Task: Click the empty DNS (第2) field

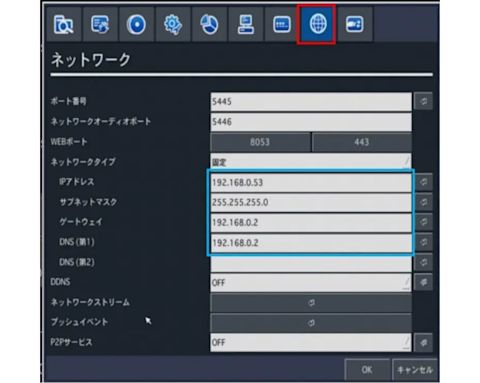Action: (311, 264)
